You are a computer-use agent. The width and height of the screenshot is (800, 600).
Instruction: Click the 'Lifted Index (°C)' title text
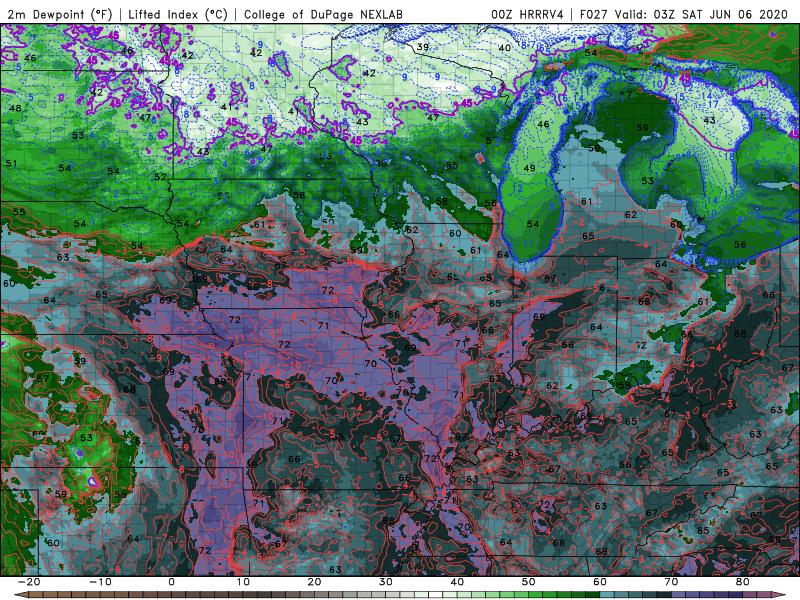click(178, 15)
